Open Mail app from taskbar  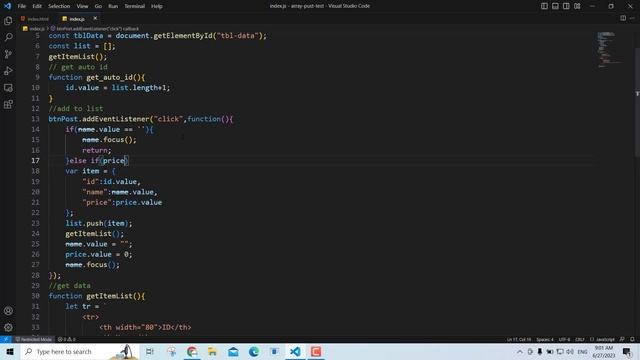click(x=233, y=351)
